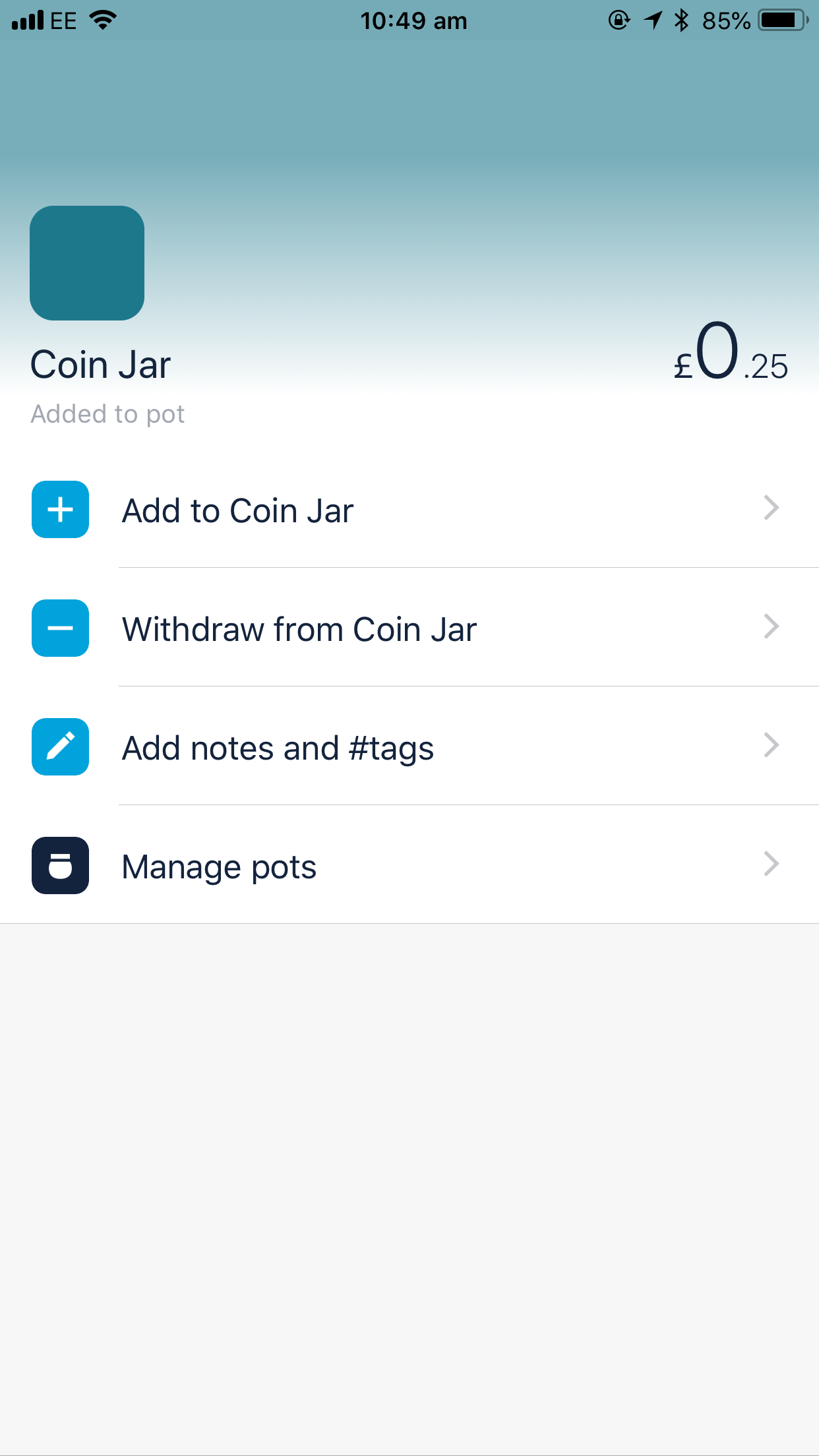Select Withdraw from Coin Jar
Screen dimensions: 819x1456
tap(299, 630)
